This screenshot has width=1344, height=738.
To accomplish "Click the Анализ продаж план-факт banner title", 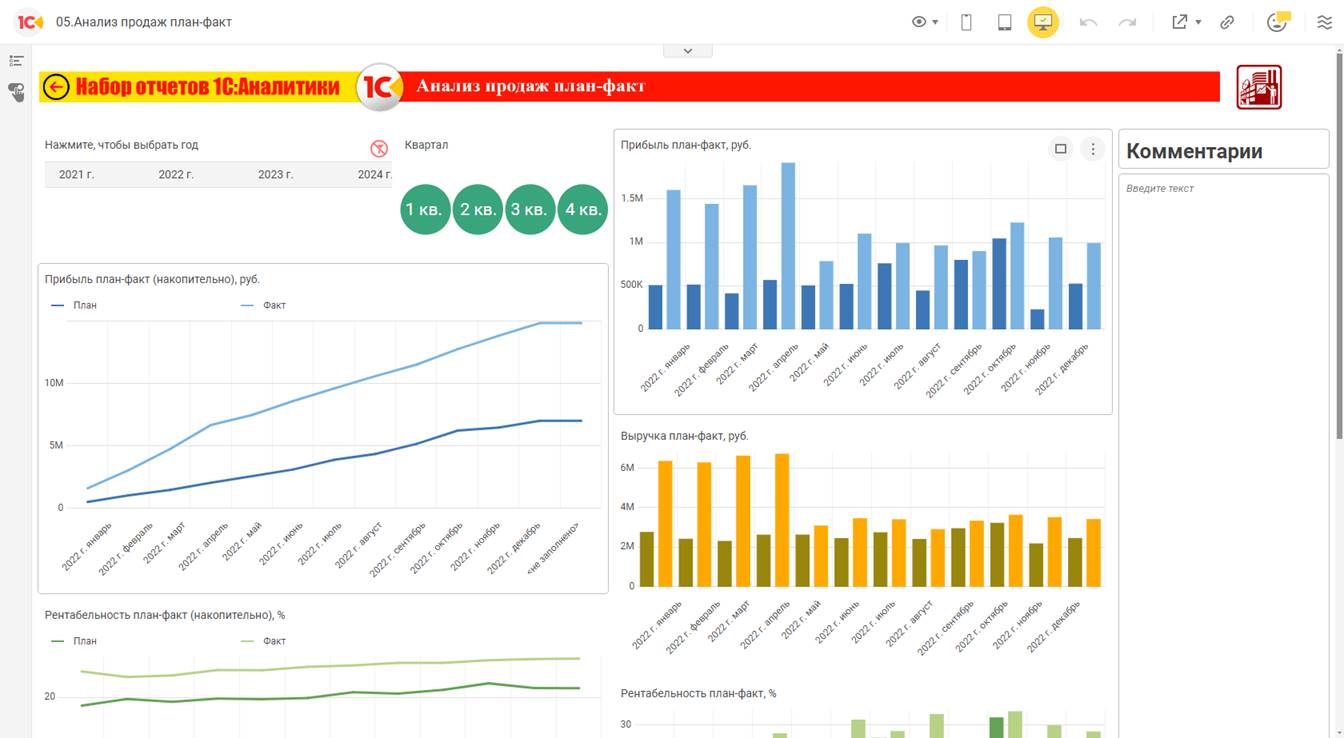I will pyautogui.click(x=531, y=87).
